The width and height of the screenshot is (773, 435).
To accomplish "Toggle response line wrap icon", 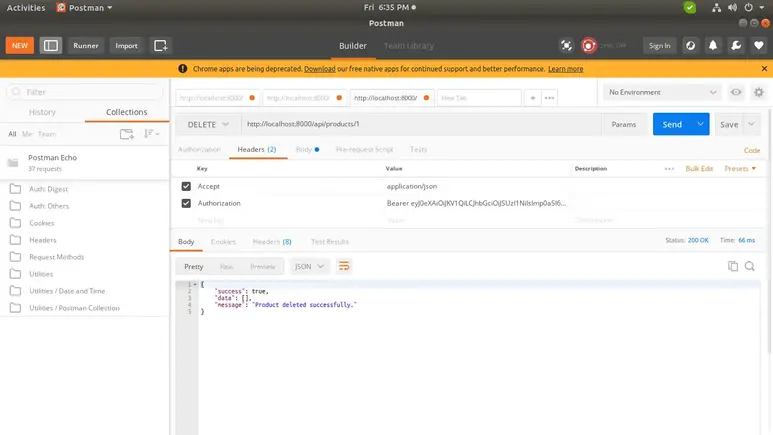I will pos(345,266).
